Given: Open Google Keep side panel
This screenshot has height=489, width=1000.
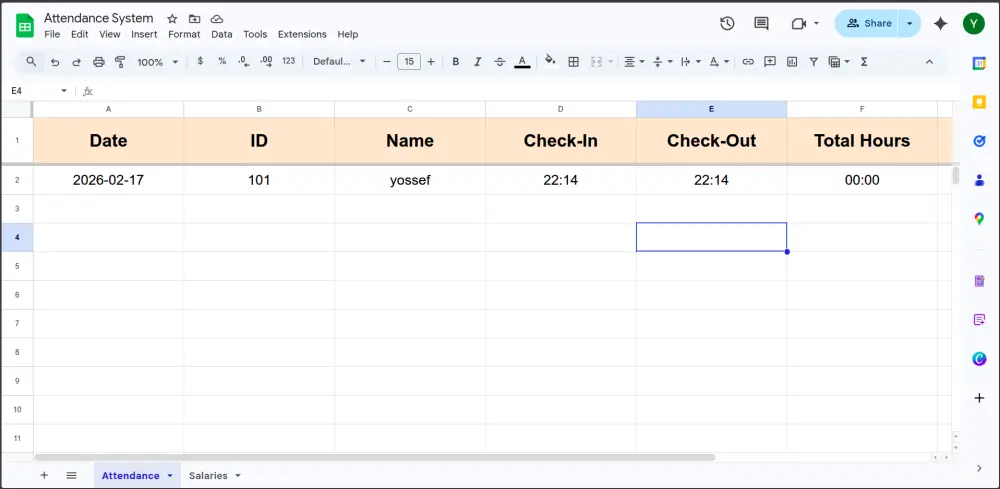Looking at the screenshot, I should [x=979, y=102].
